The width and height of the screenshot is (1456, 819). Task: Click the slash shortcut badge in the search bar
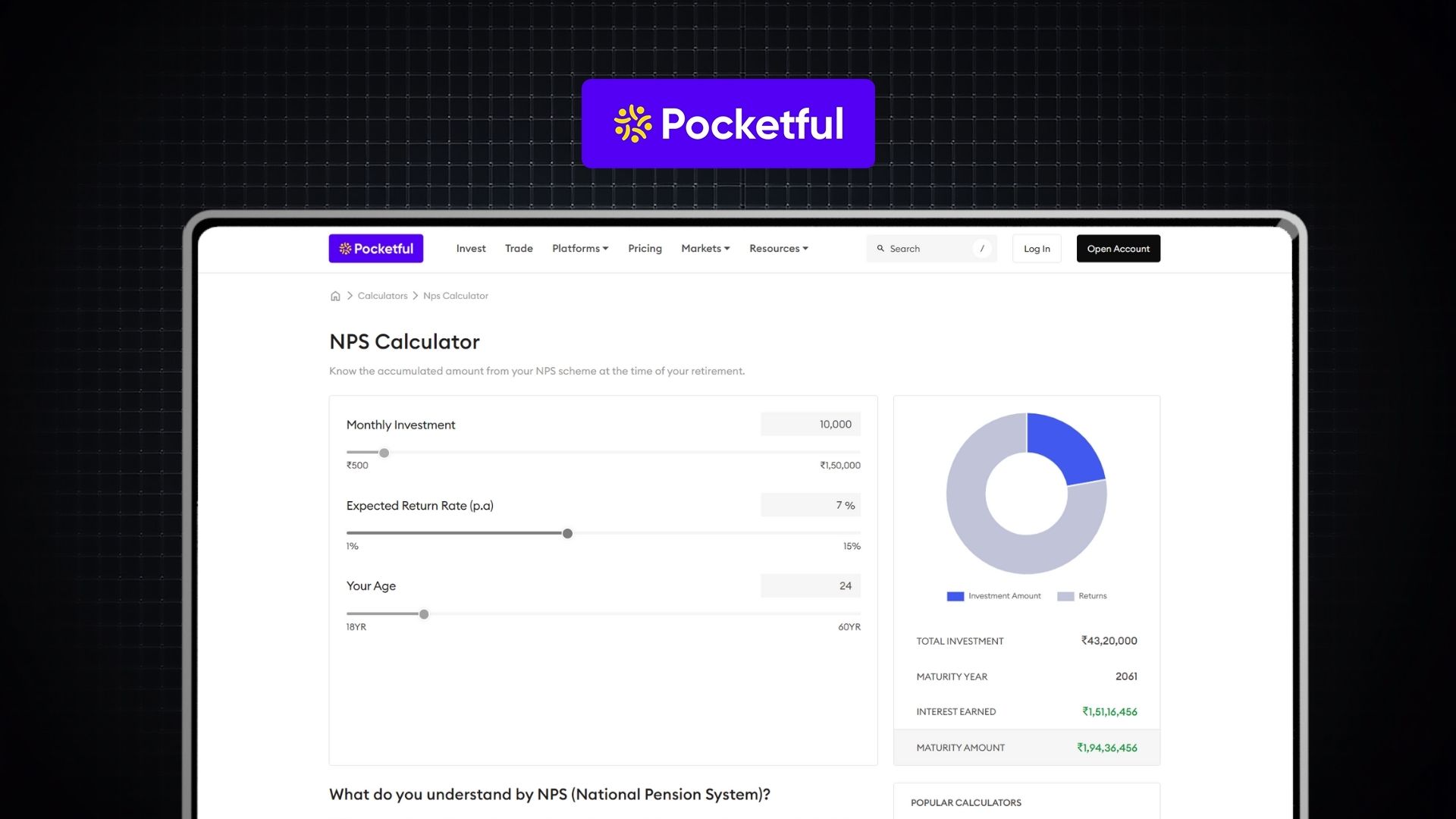[982, 248]
